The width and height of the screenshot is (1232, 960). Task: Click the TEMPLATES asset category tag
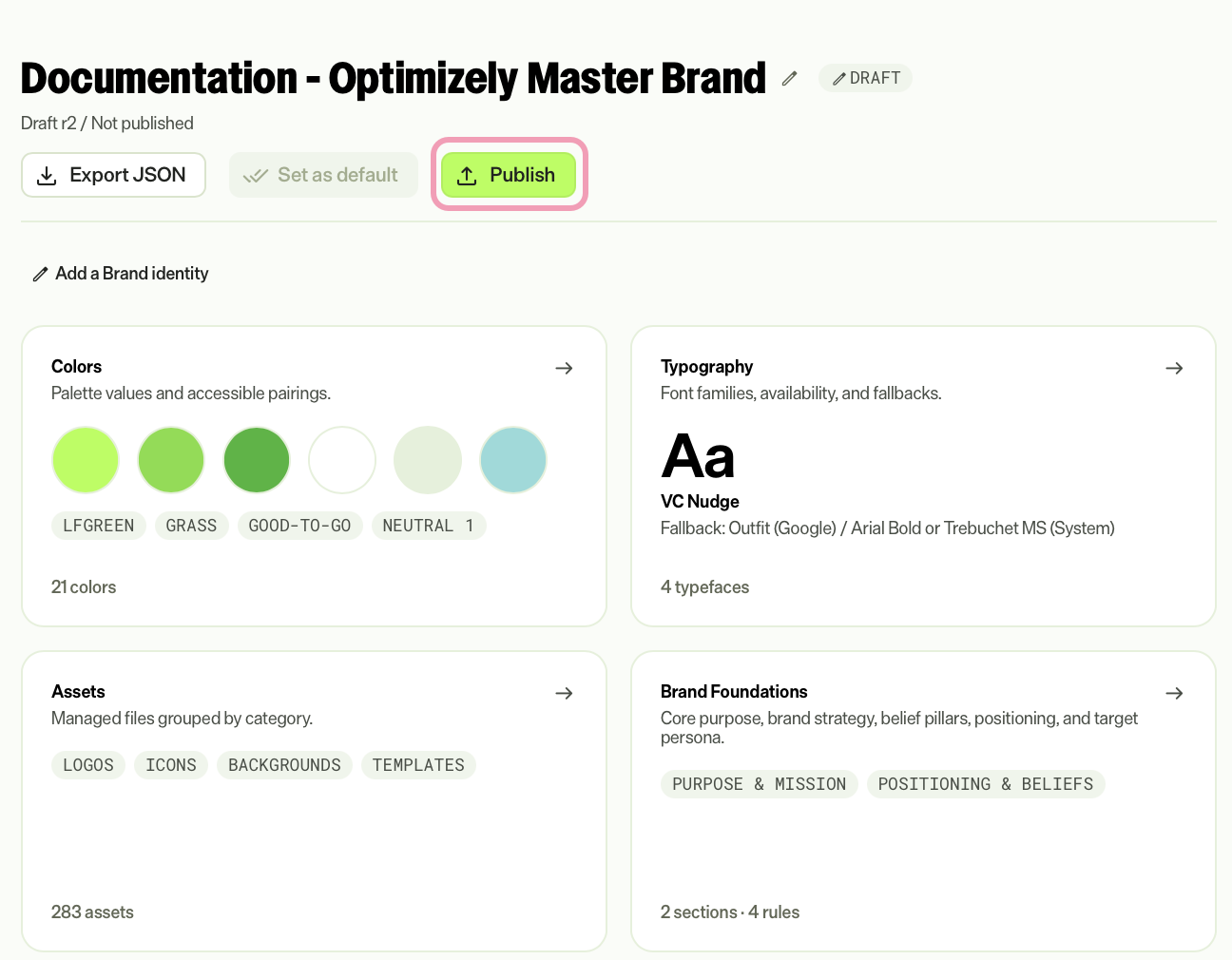click(418, 765)
